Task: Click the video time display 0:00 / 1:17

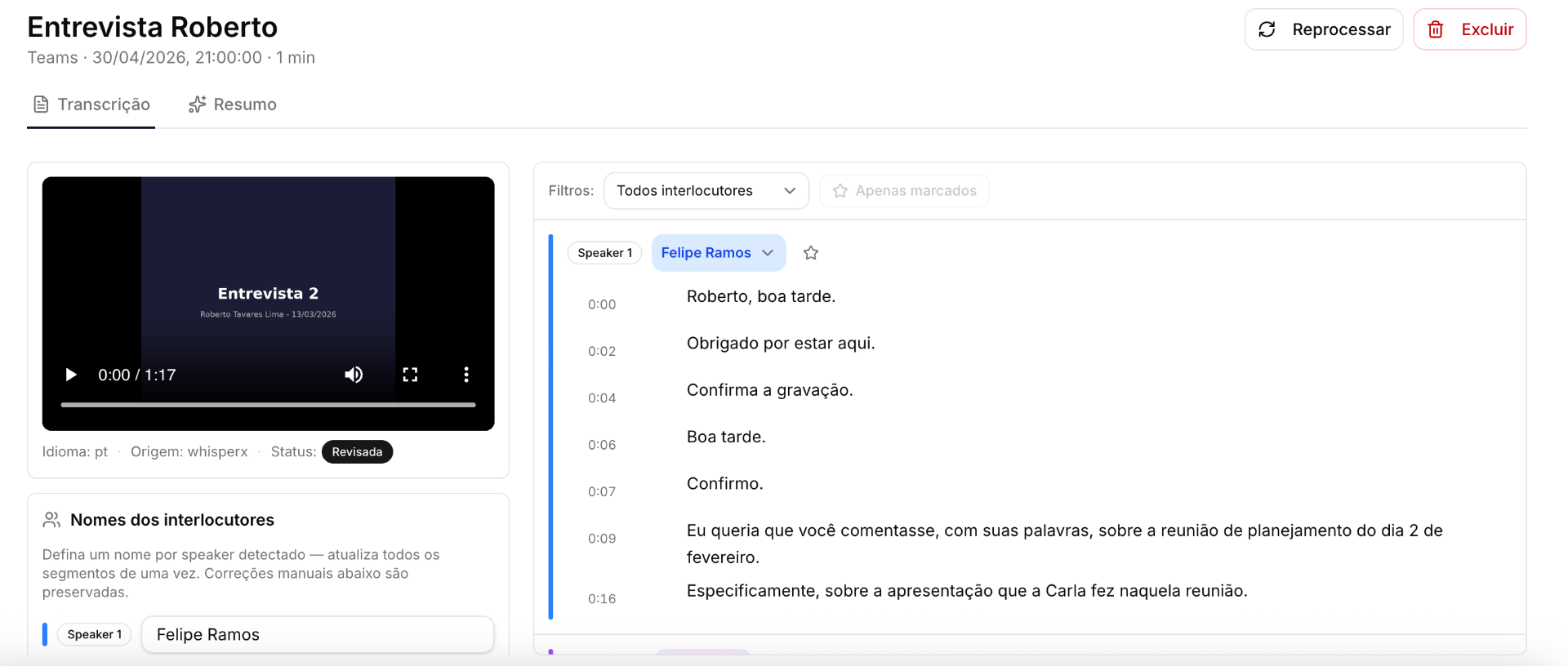Action: tap(137, 375)
